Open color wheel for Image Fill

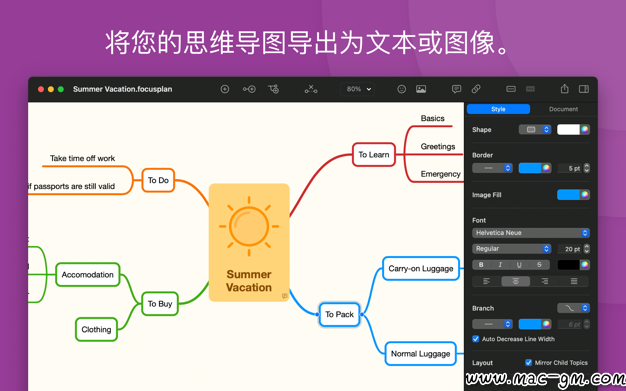click(x=585, y=195)
